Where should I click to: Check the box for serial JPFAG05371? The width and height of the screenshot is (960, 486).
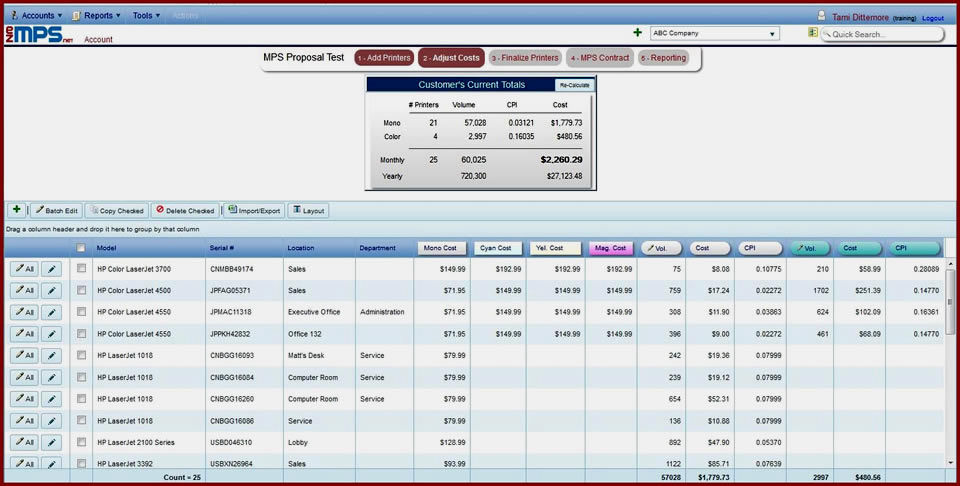point(81,290)
